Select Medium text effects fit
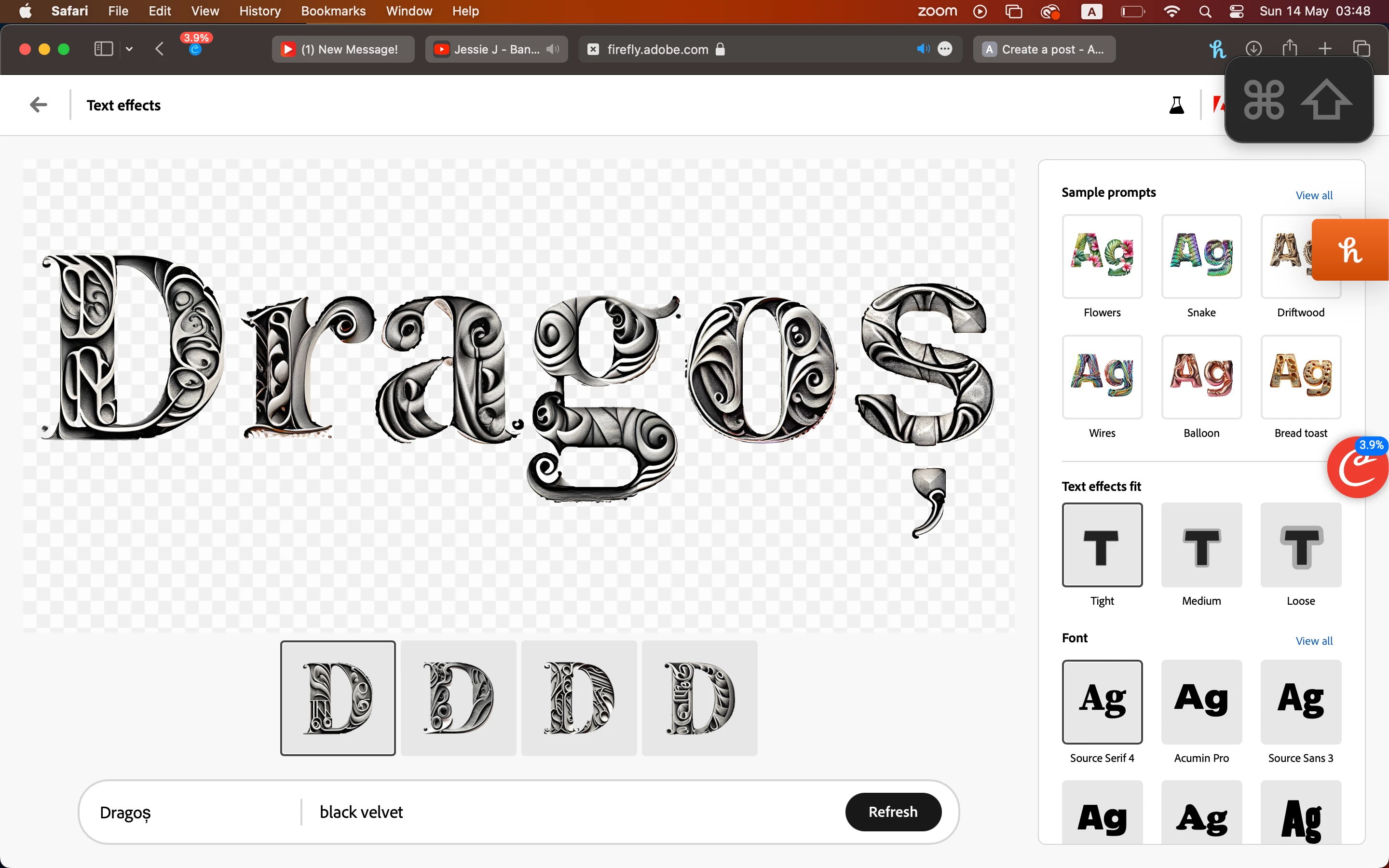Viewport: 1389px width, 868px height. [x=1201, y=545]
